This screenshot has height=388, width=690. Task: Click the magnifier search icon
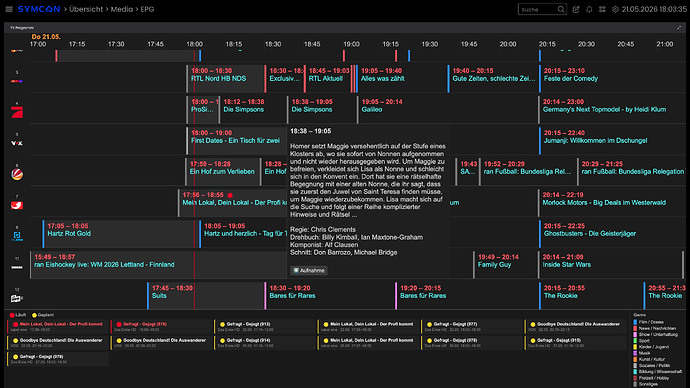[561, 9]
